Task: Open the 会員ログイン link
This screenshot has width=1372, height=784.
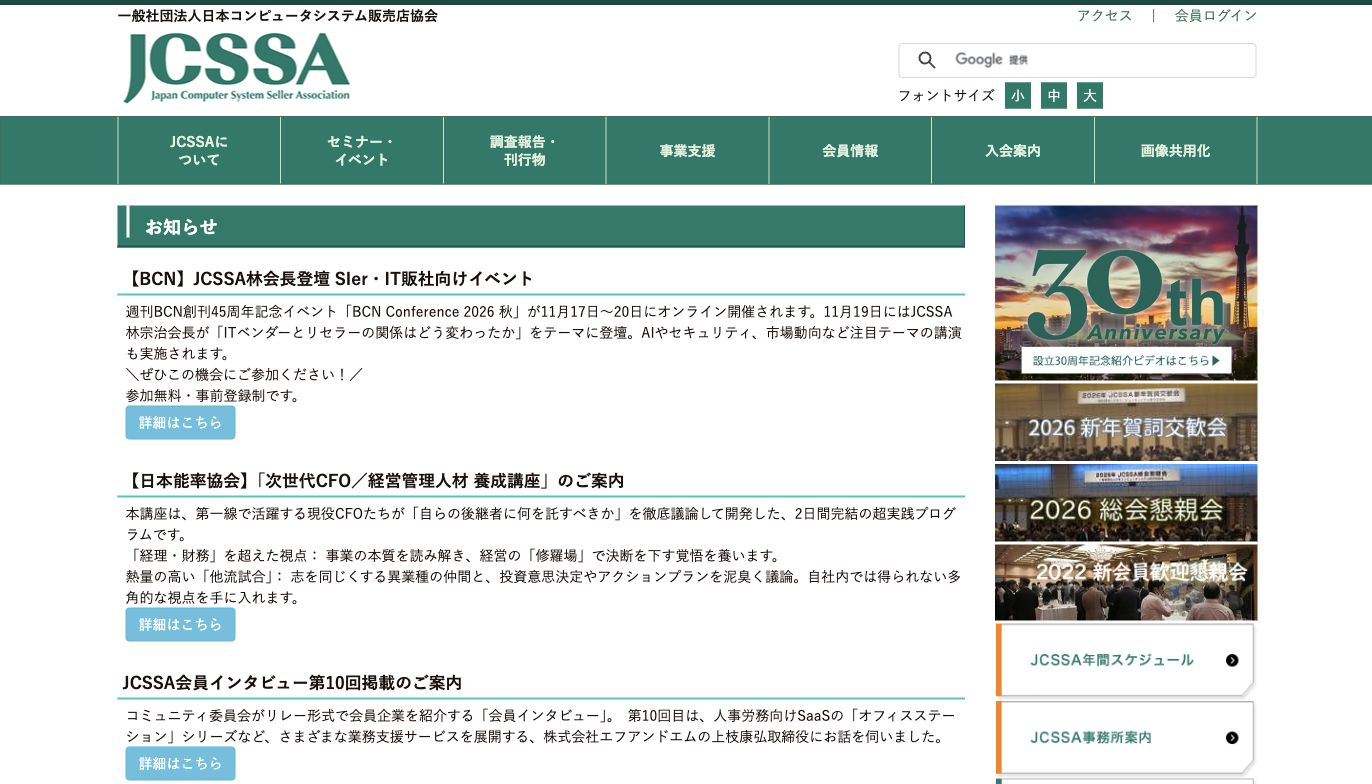Action: tap(1216, 15)
